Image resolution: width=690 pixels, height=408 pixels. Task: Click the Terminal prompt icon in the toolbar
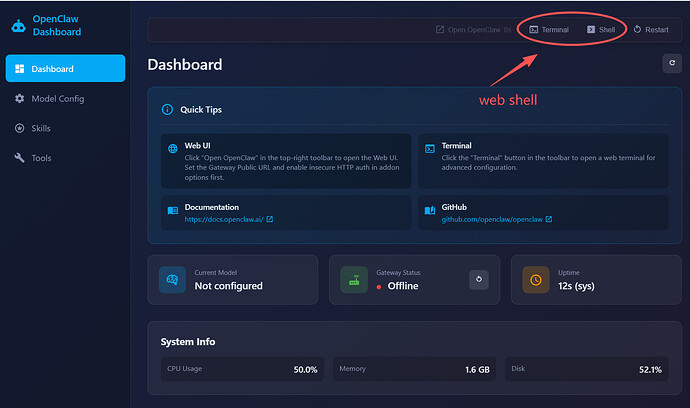click(533, 29)
